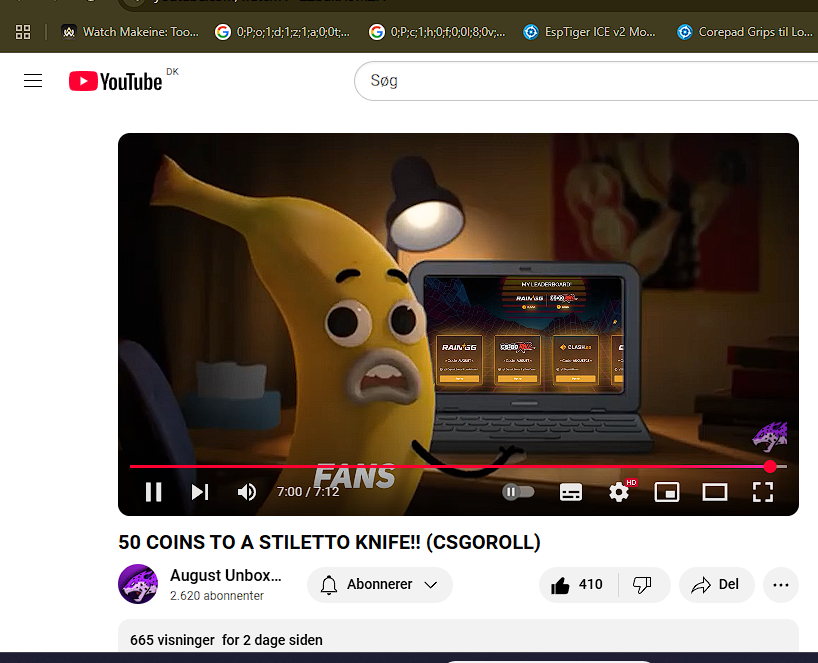Toggle subtitles/closed captions
This screenshot has width=818, height=663.
pos(571,491)
